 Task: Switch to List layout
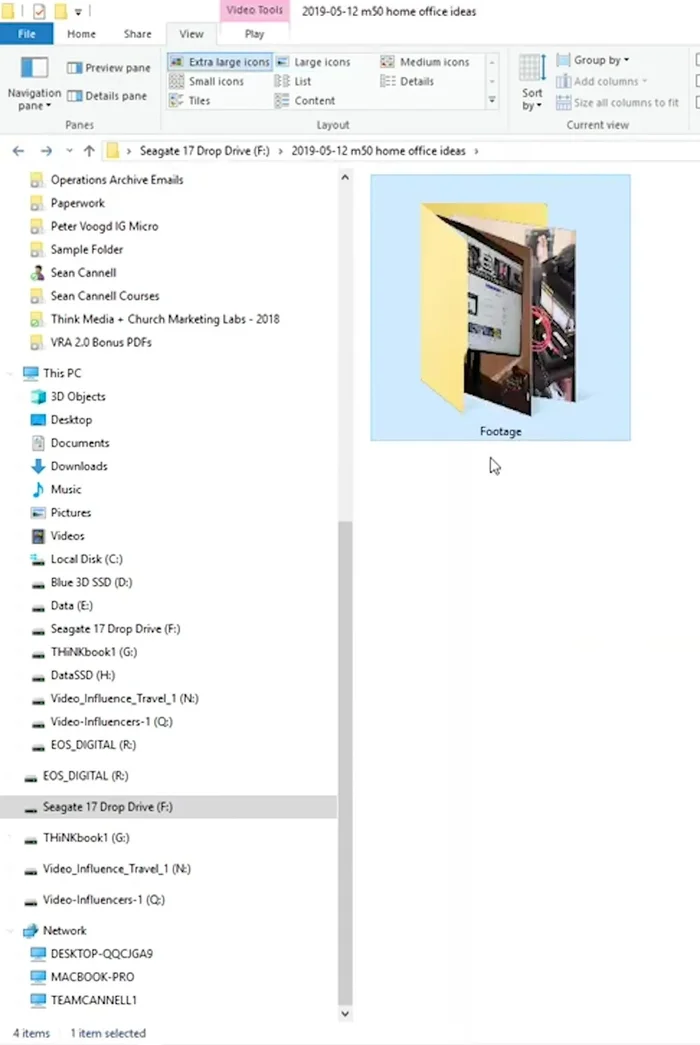tap(293, 81)
